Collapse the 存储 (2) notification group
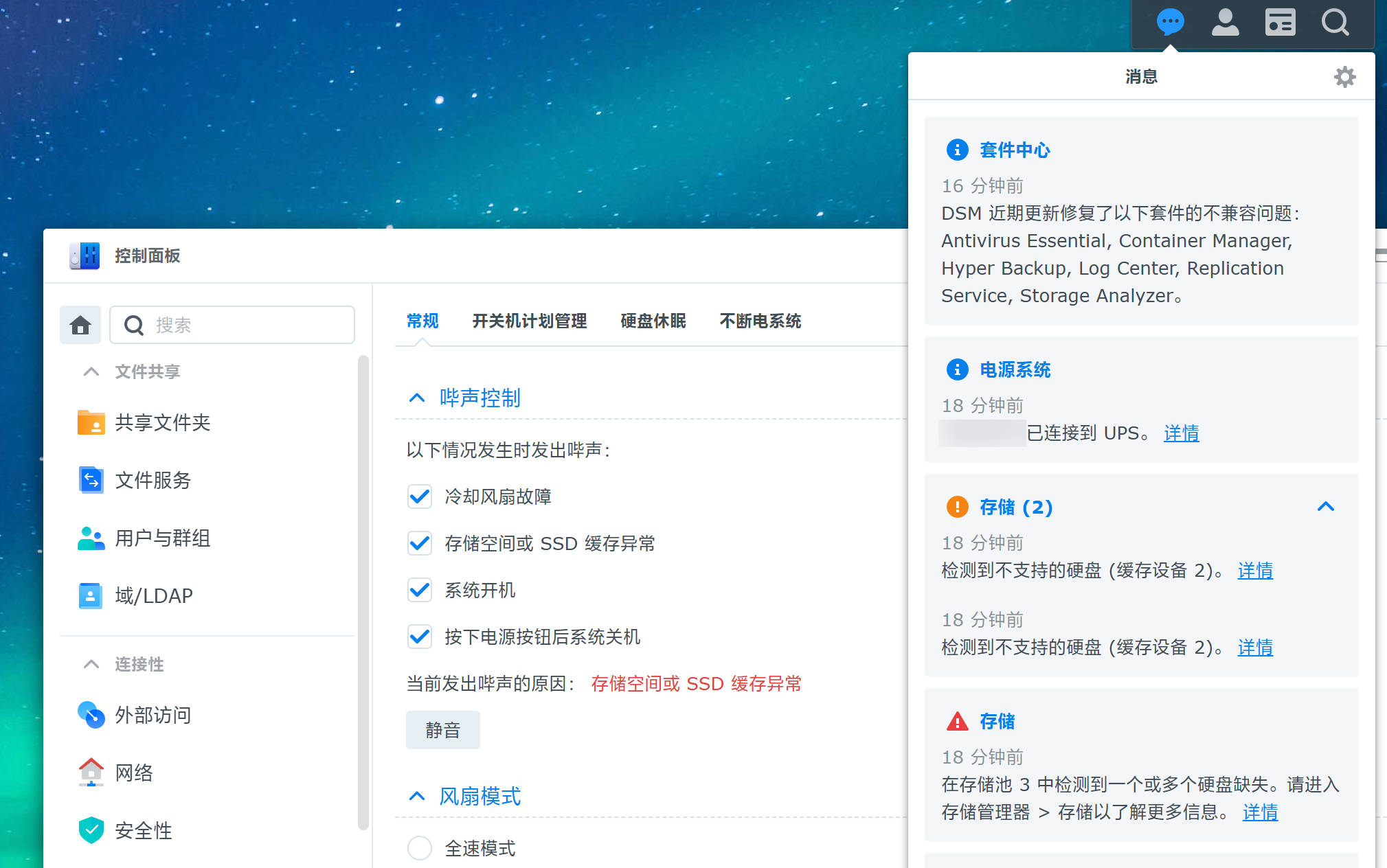The image size is (1387, 868). tap(1327, 507)
